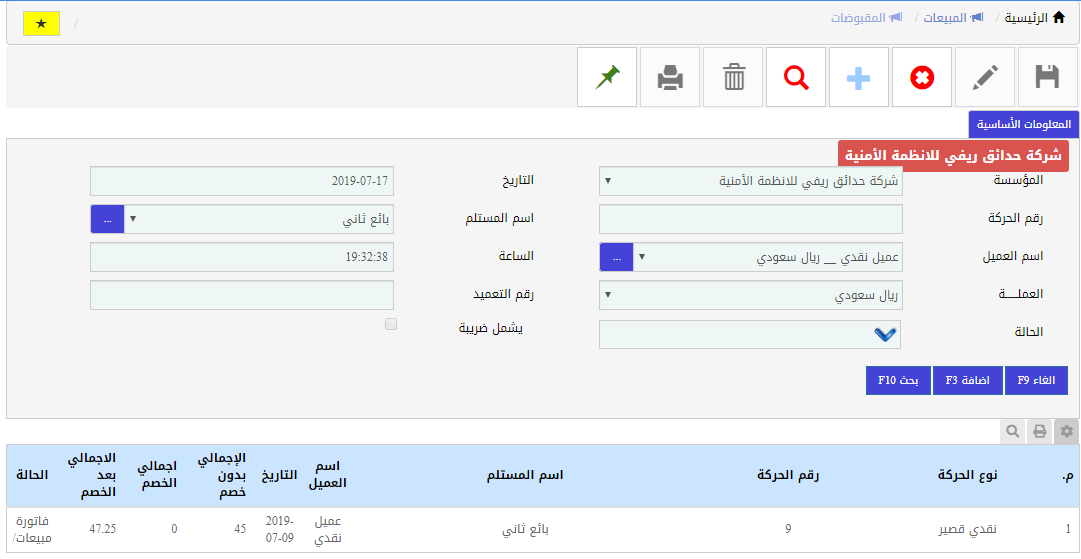Go to المبيعات in the breadcrumb
Screen dimensions: 1081x559
coord(950,18)
